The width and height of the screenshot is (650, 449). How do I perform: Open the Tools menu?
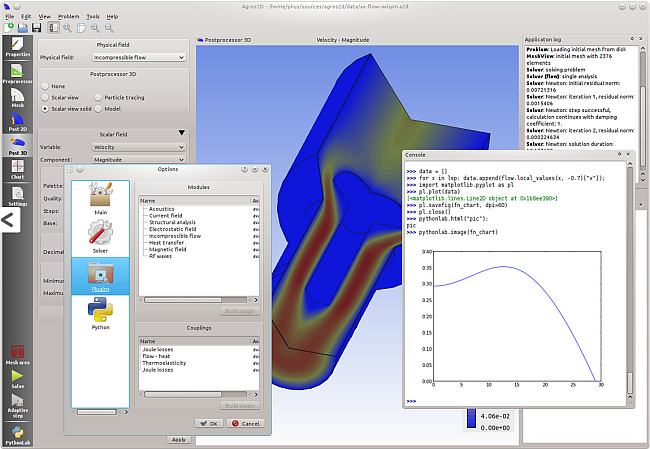click(92, 16)
